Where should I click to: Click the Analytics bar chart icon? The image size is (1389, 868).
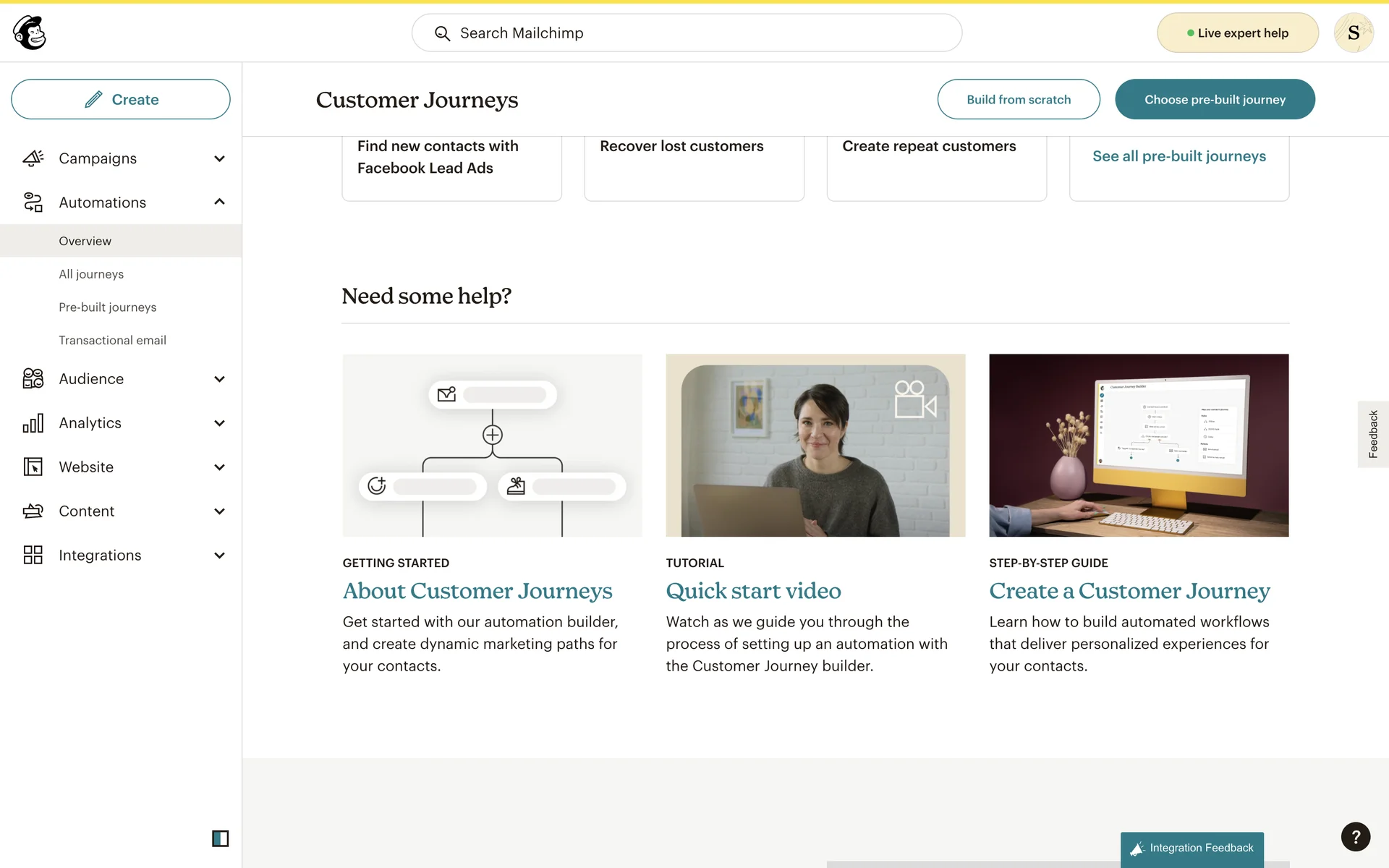click(x=33, y=423)
